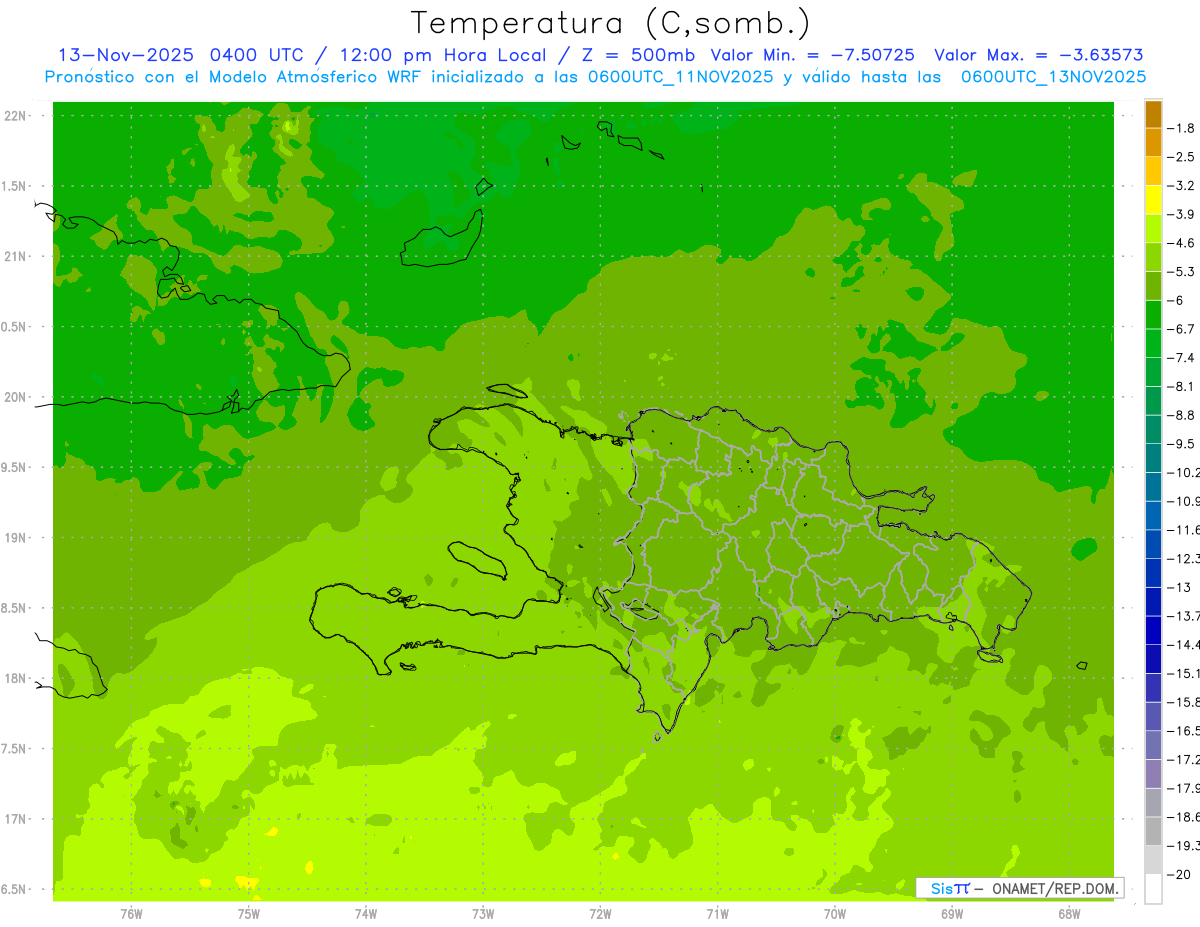Click the -13 colorbar value label
Image resolution: width=1200 pixels, height=927 pixels.
coord(1178,587)
